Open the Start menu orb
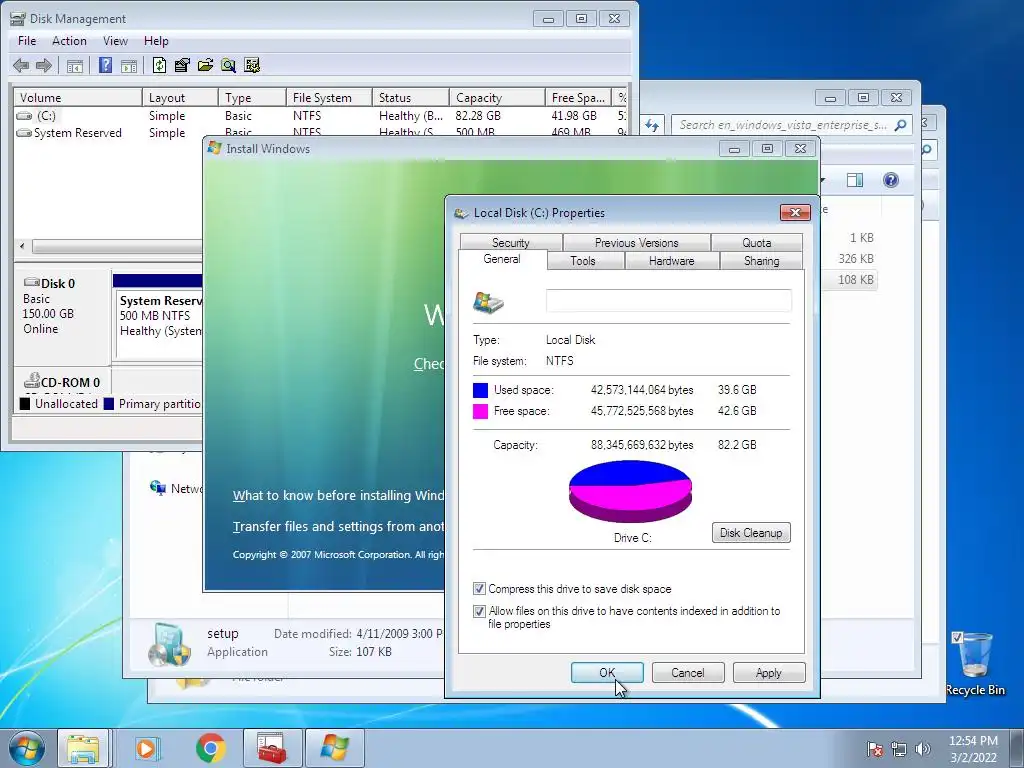This screenshot has width=1024, height=768. coord(26,748)
